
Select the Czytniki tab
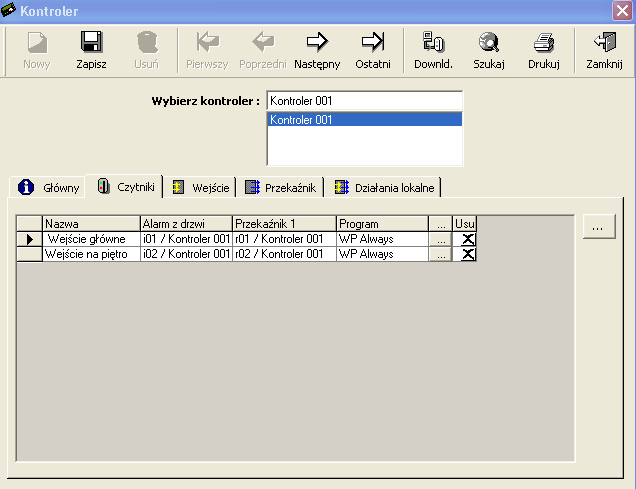[124, 187]
